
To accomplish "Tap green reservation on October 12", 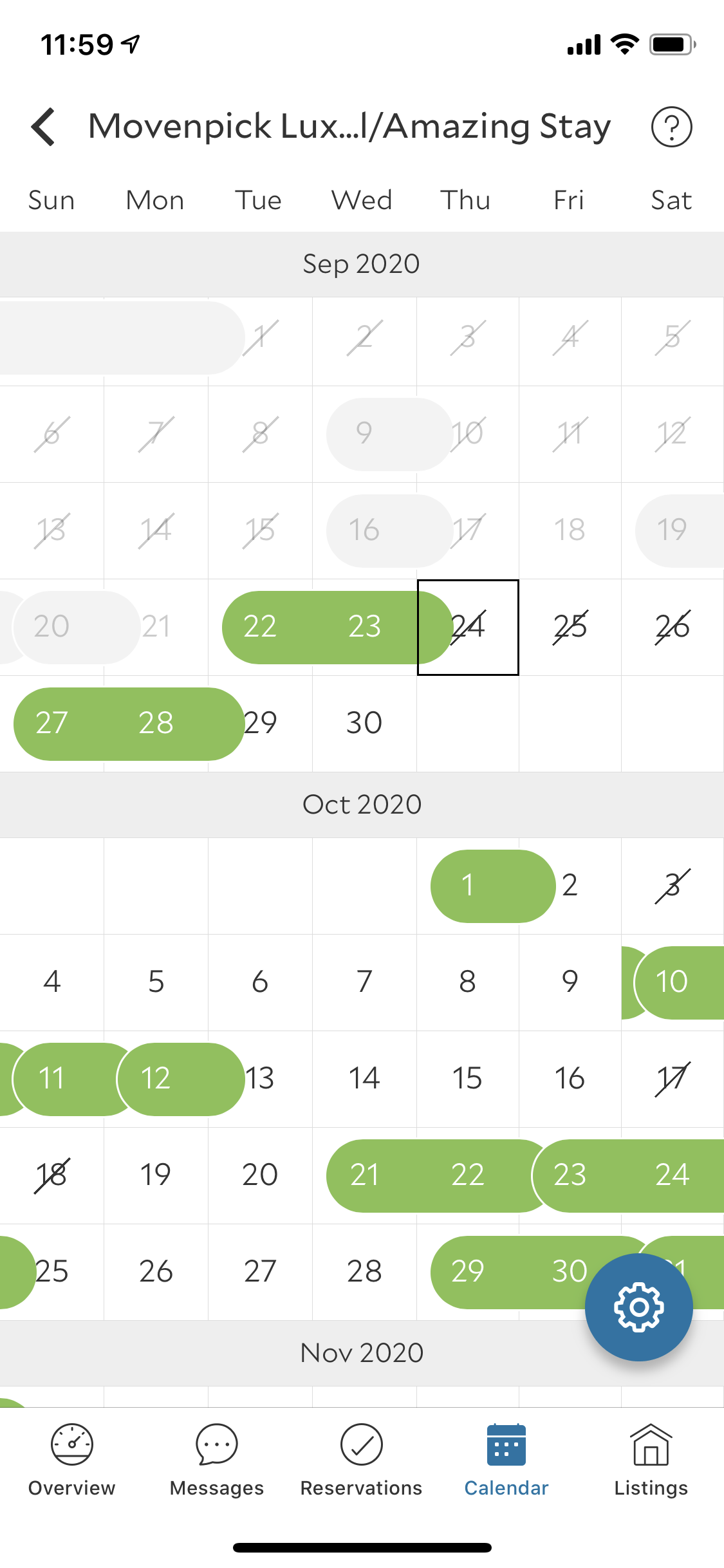I will pos(156,1078).
